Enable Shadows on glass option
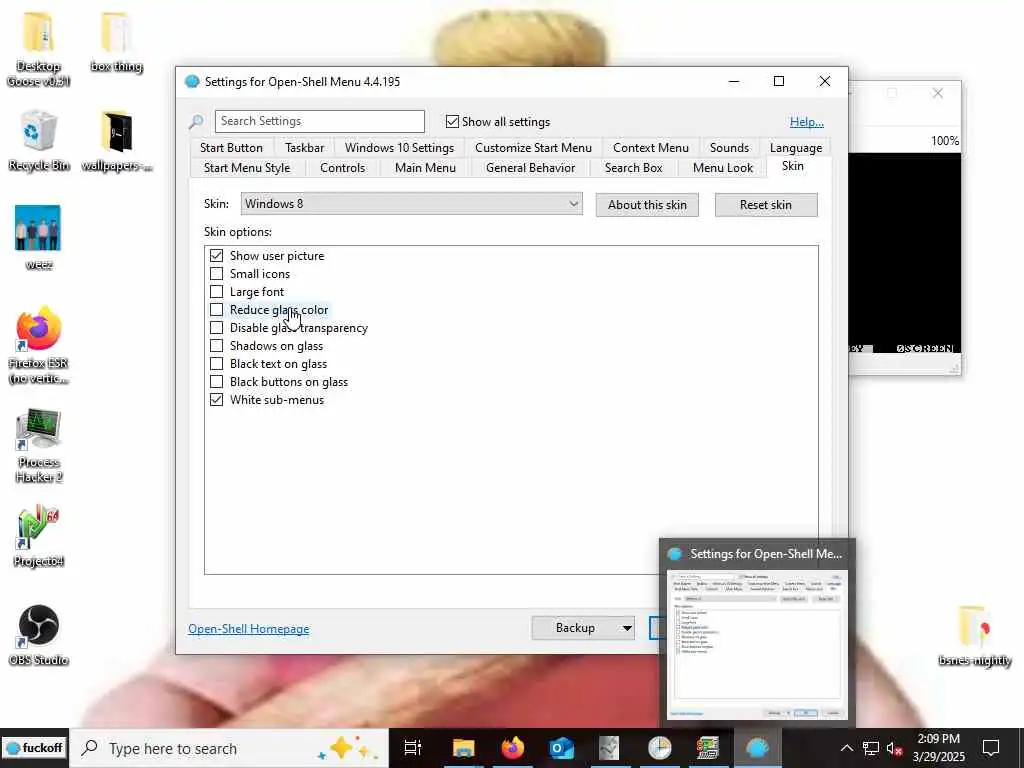 pyautogui.click(x=216, y=345)
